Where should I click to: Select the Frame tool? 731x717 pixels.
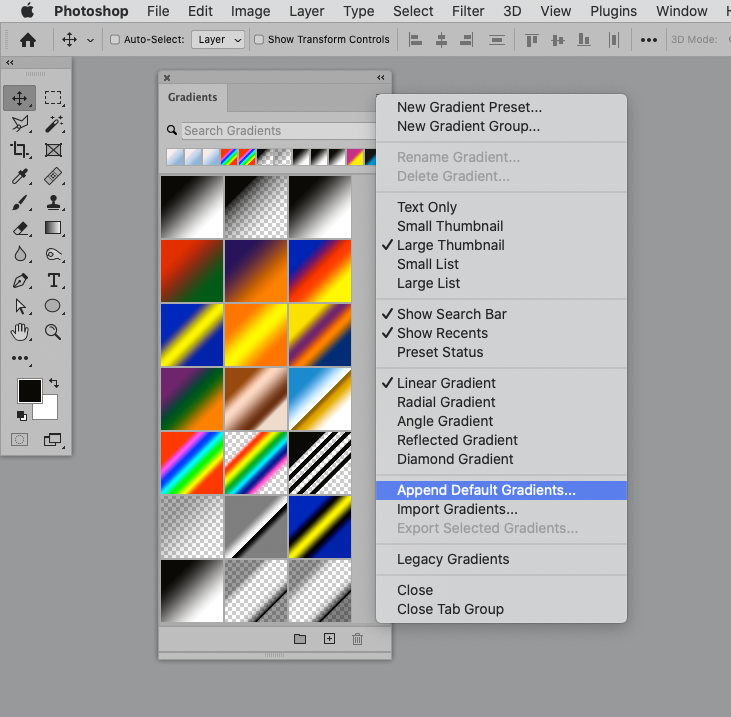click(53, 150)
